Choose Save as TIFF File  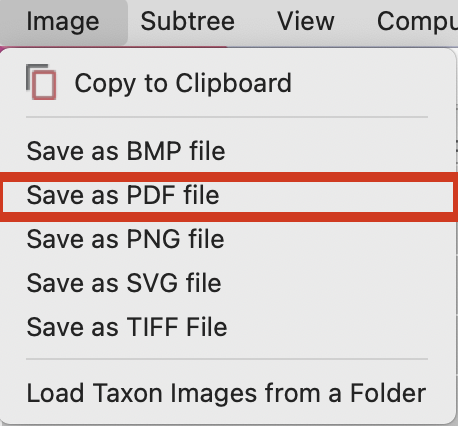point(127,327)
